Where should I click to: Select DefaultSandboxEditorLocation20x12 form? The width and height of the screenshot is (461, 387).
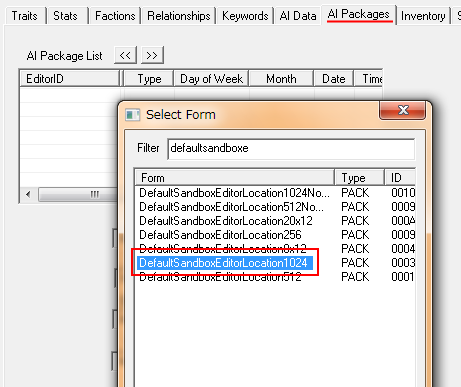coord(226,221)
